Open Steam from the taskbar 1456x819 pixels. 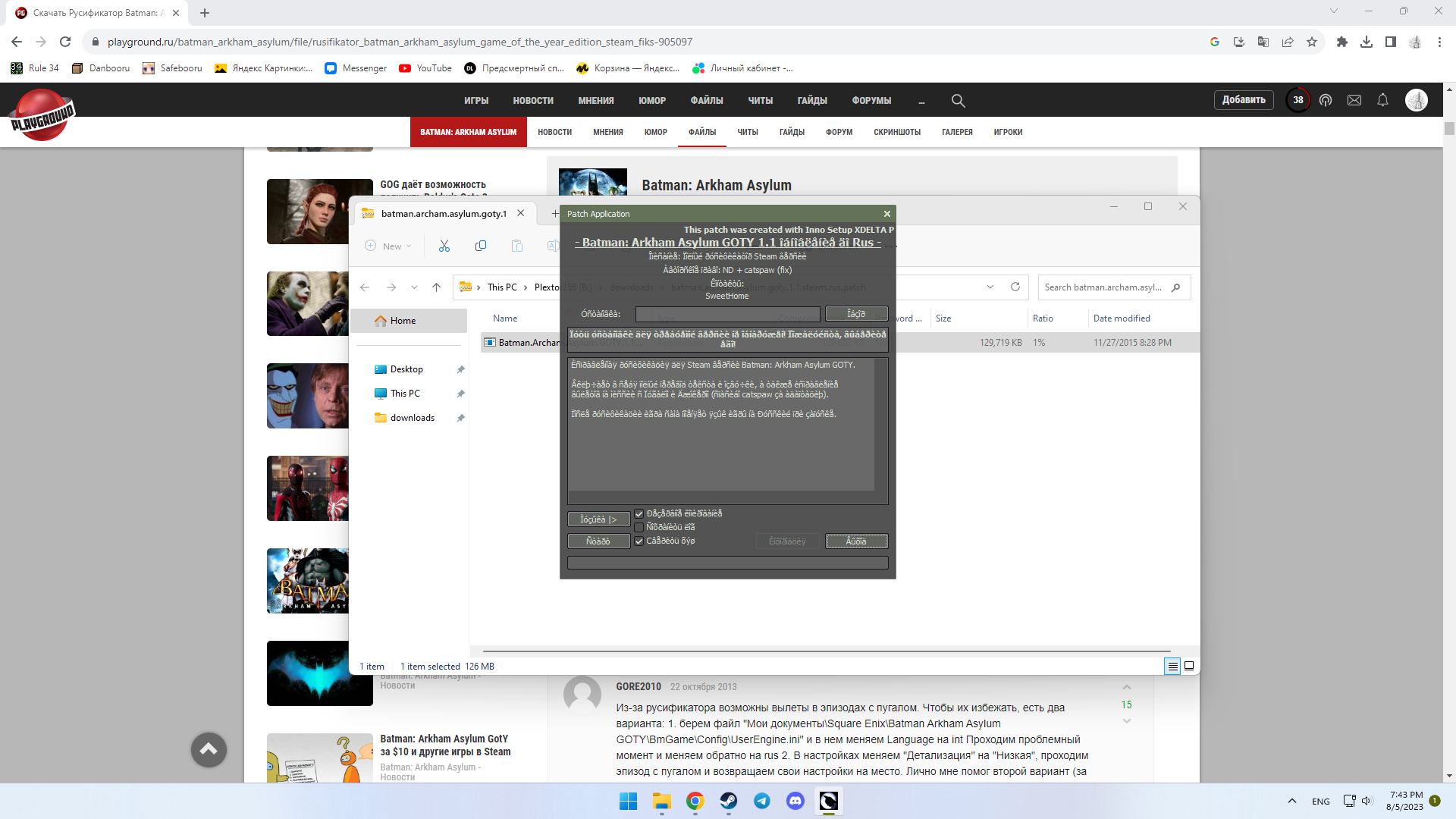729,801
